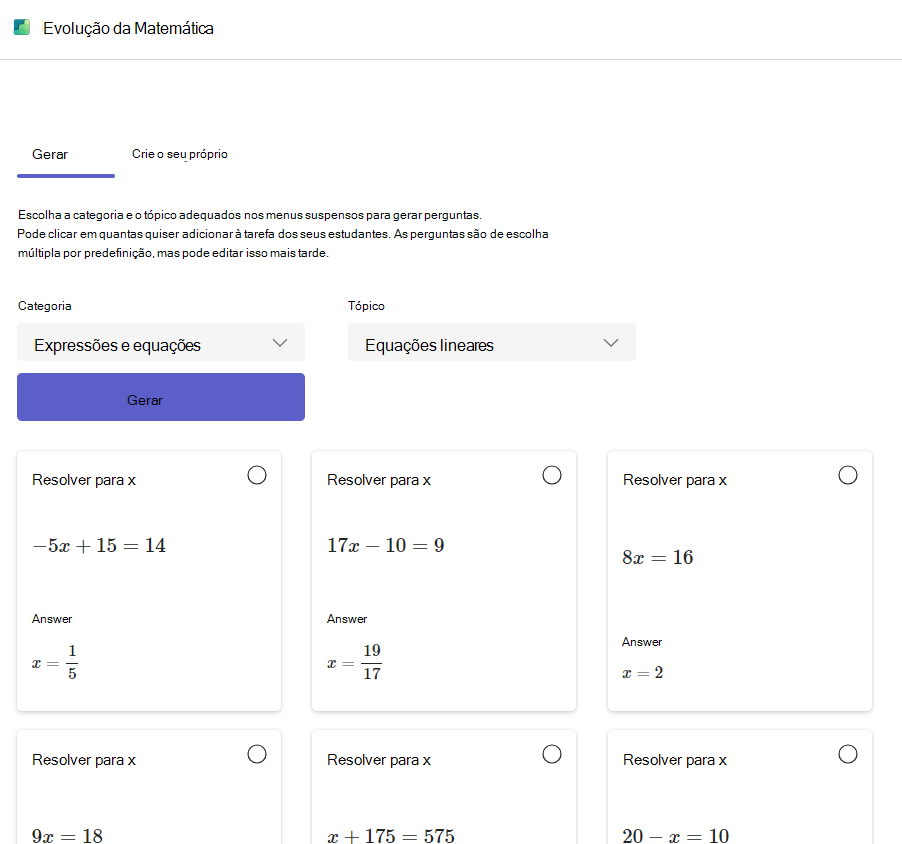Expand the Tópico dropdown chevron arrow
The image size is (902, 844).
611,343
